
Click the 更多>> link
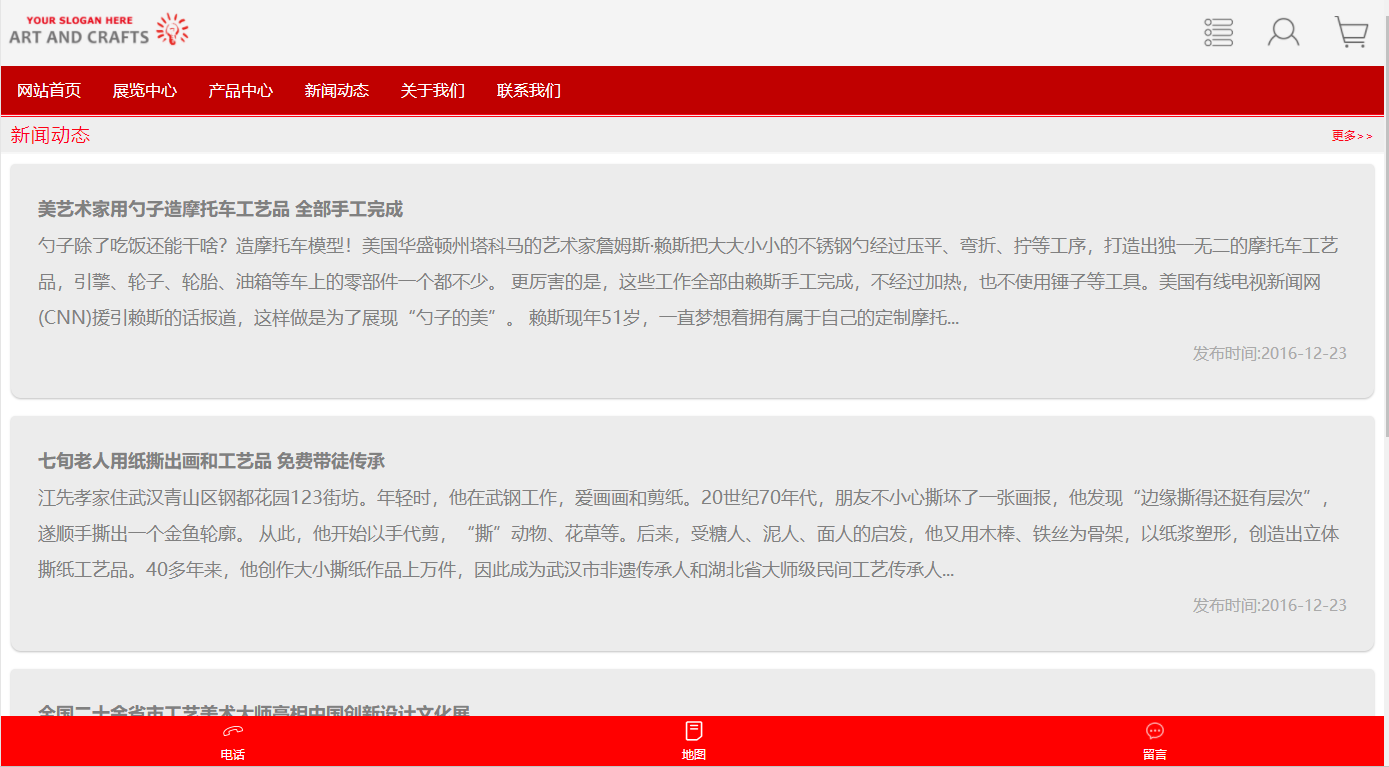(x=1352, y=136)
